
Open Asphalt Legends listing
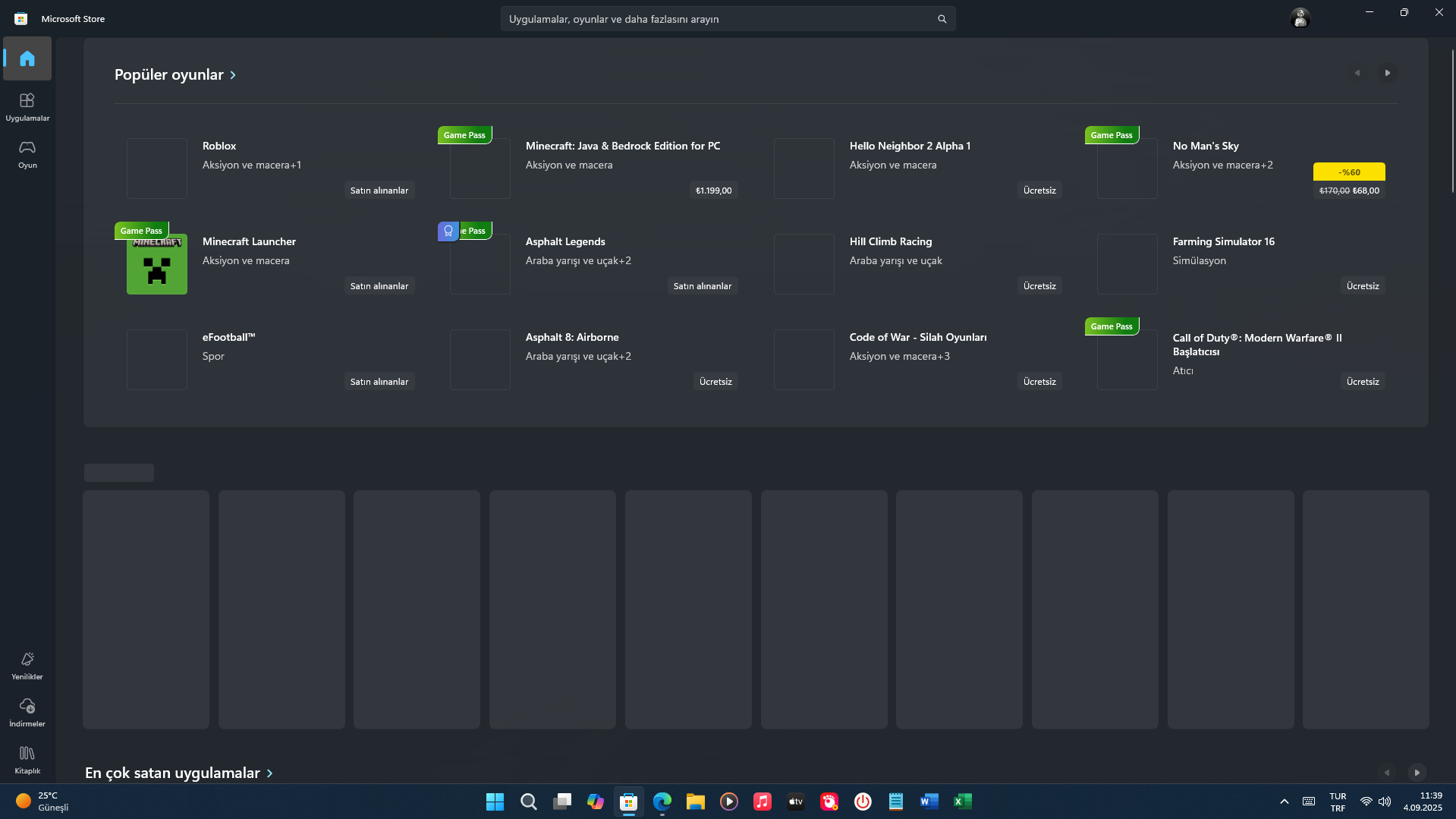(x=594, y=263)
